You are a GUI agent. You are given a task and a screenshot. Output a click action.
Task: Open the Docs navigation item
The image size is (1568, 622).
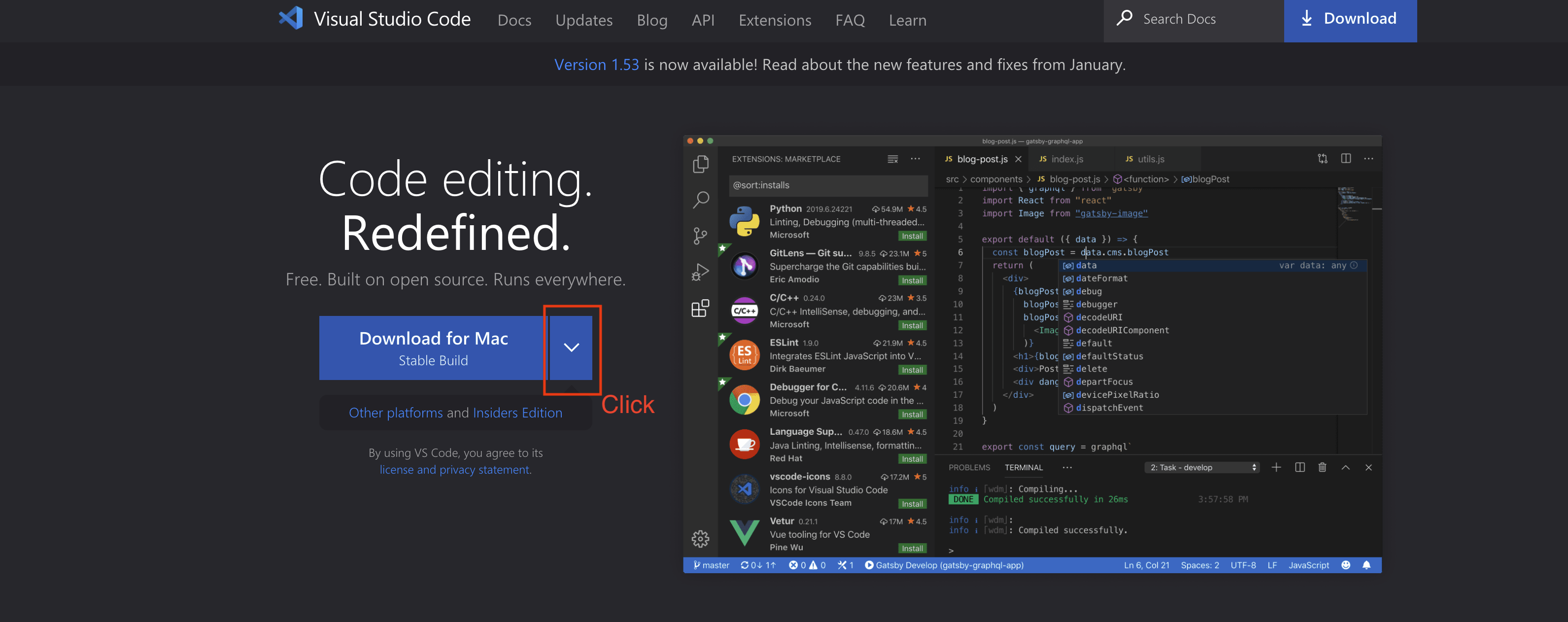pos(514,20)
